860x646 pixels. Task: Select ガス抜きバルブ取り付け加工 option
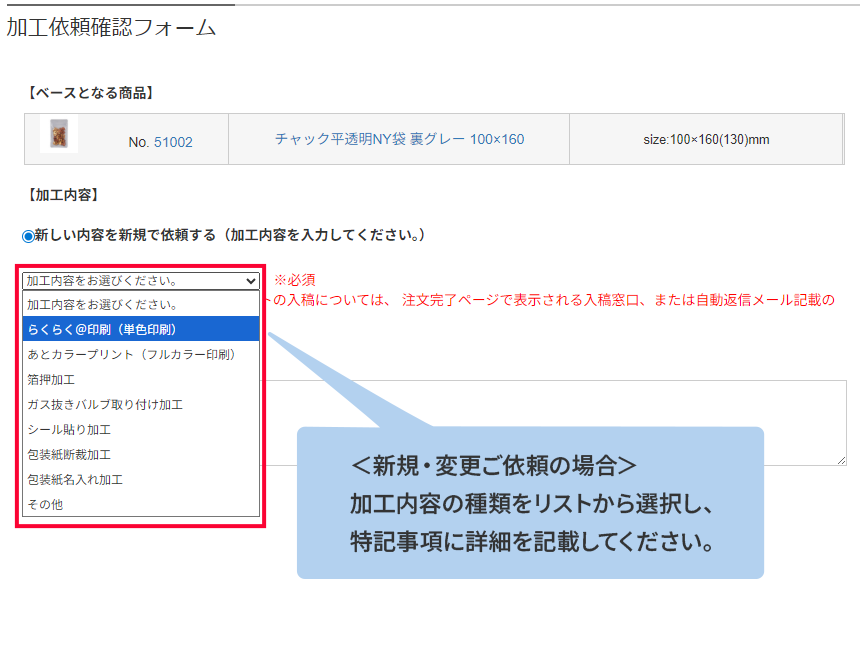point(140,405)
